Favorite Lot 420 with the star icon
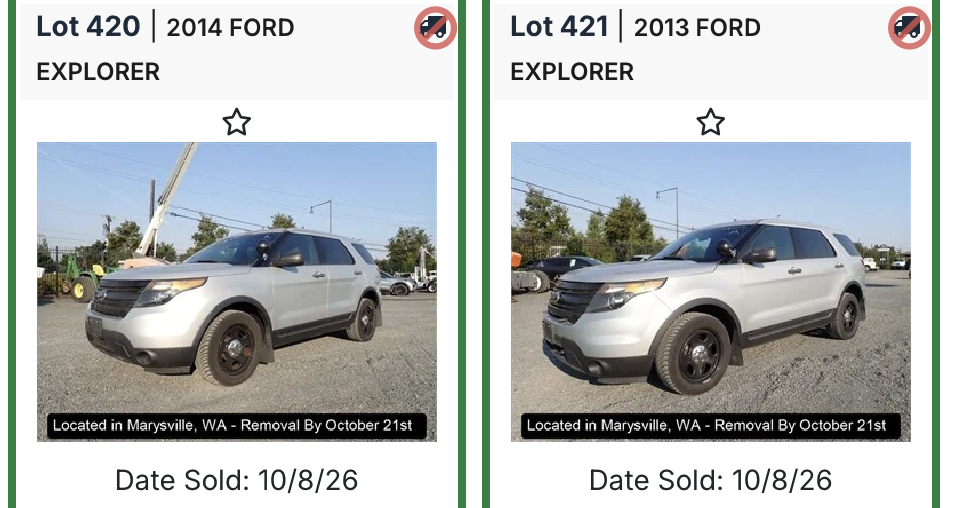Screen dimensions: 958x508 pos(236,122)
